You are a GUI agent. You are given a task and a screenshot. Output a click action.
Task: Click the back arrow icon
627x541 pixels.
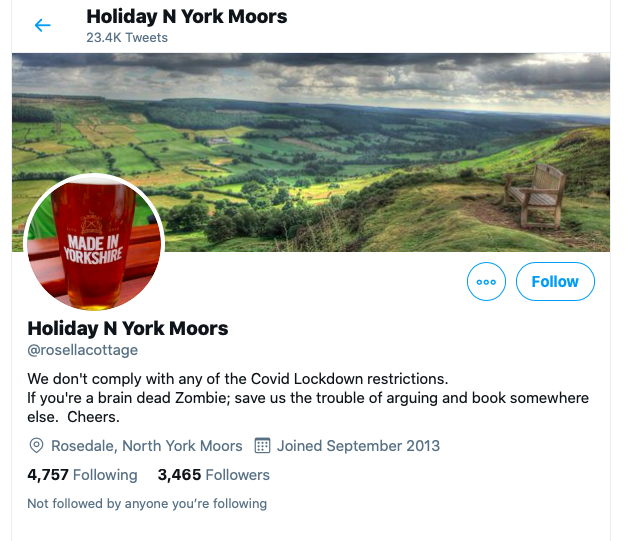tap(42, 25)
